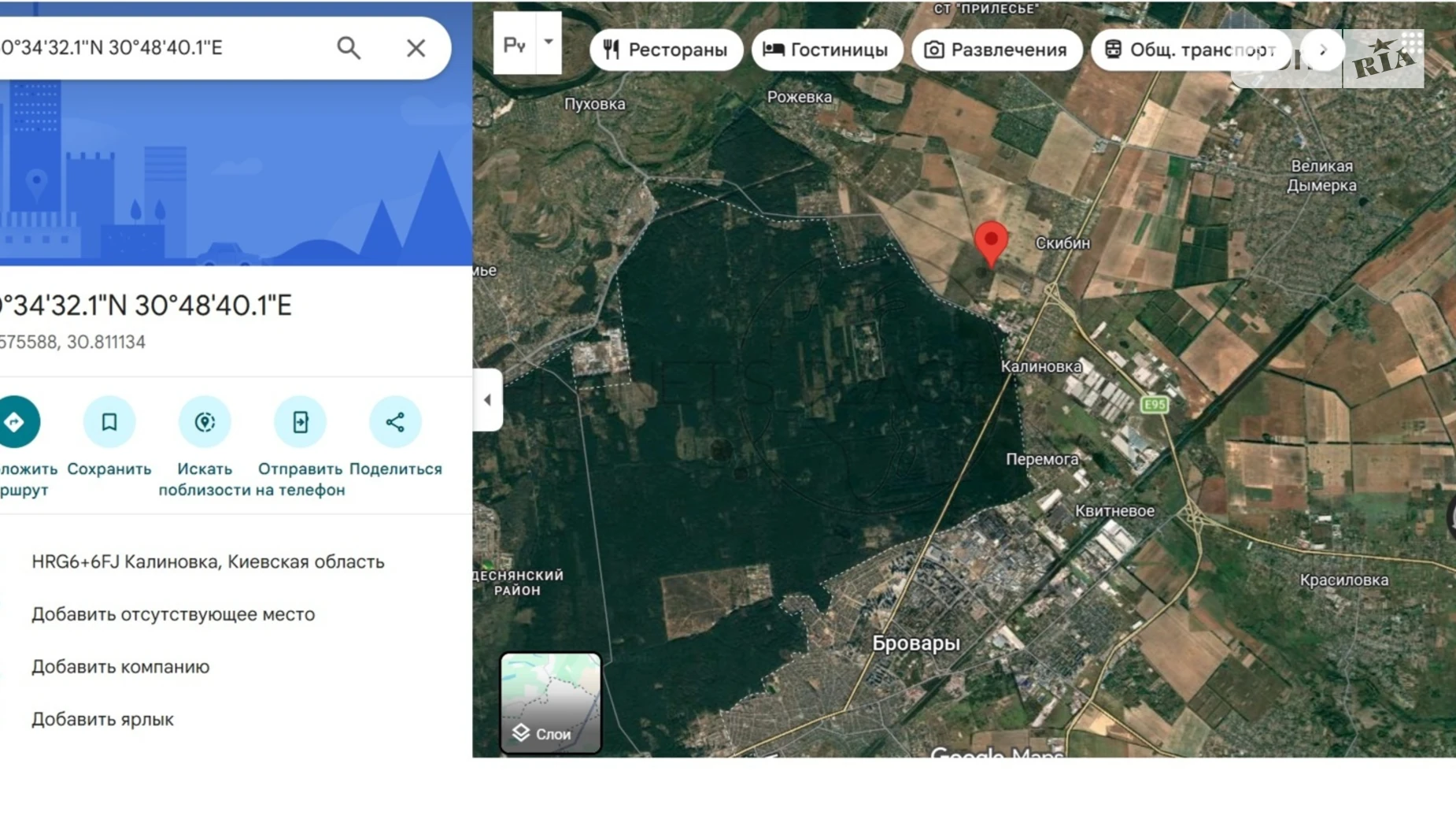Image resolution: width=1456 pixels, height=819 pixels.
Task: Click Добавить ярлык option
Action: coord(103,719)
